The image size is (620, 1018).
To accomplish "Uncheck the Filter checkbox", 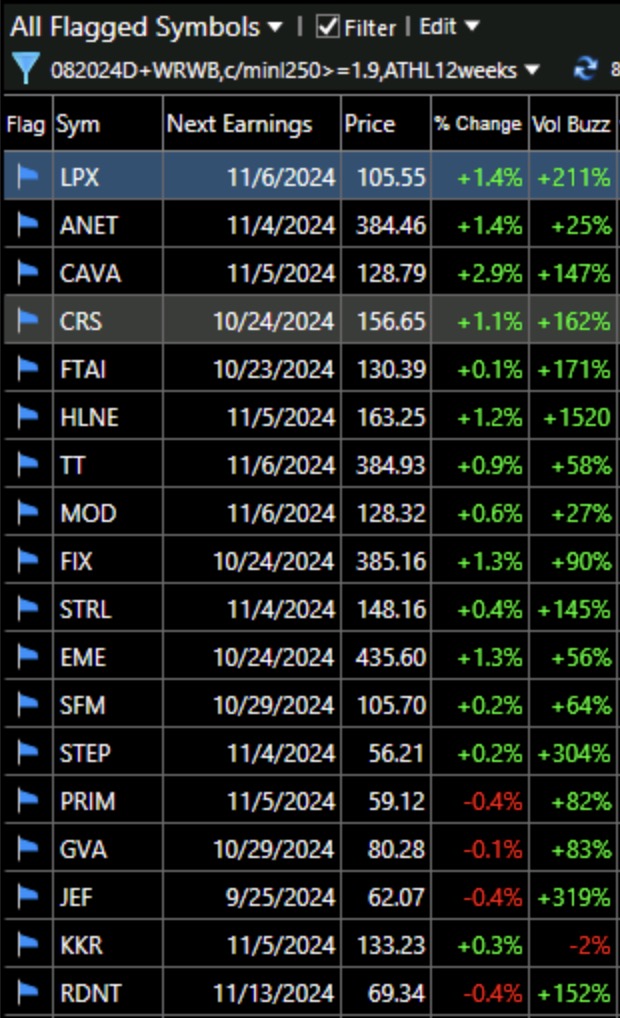I will pyautogui.click(x=328, y=27).
